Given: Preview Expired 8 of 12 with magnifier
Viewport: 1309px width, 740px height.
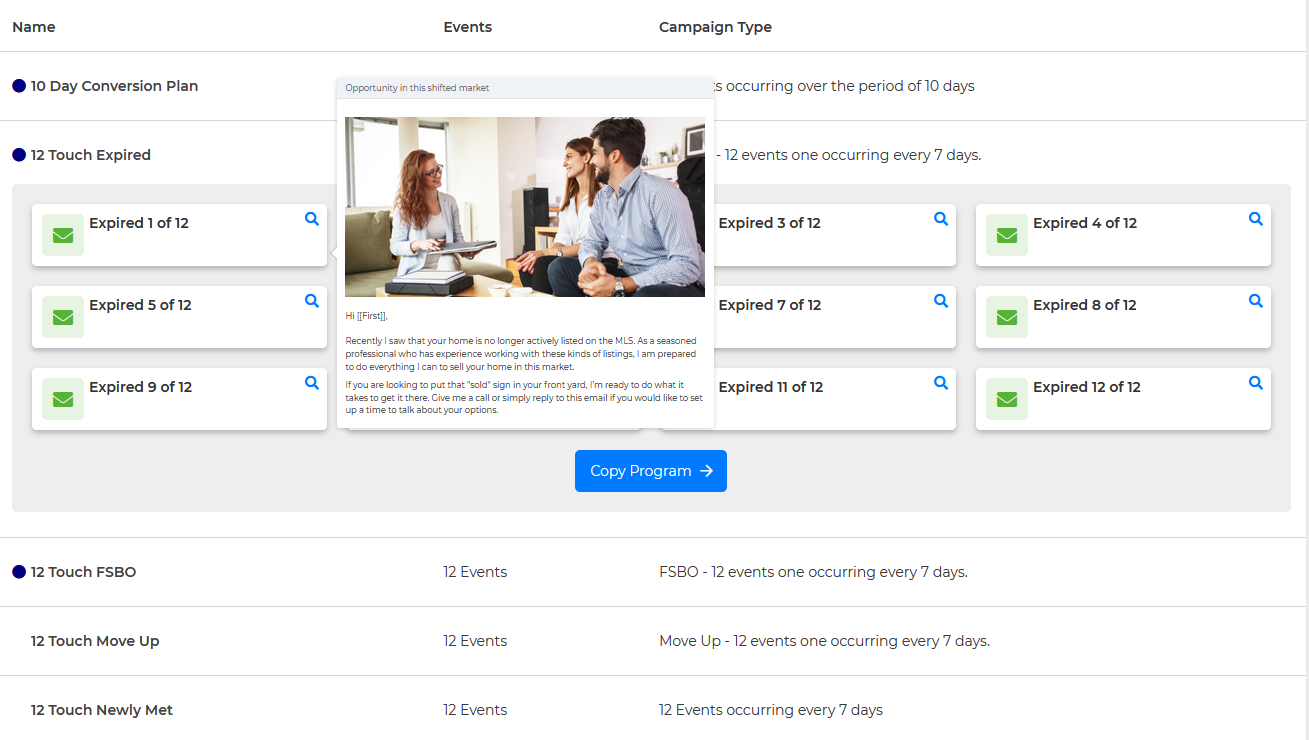Looking at the screenshot, I should 1256,301.
